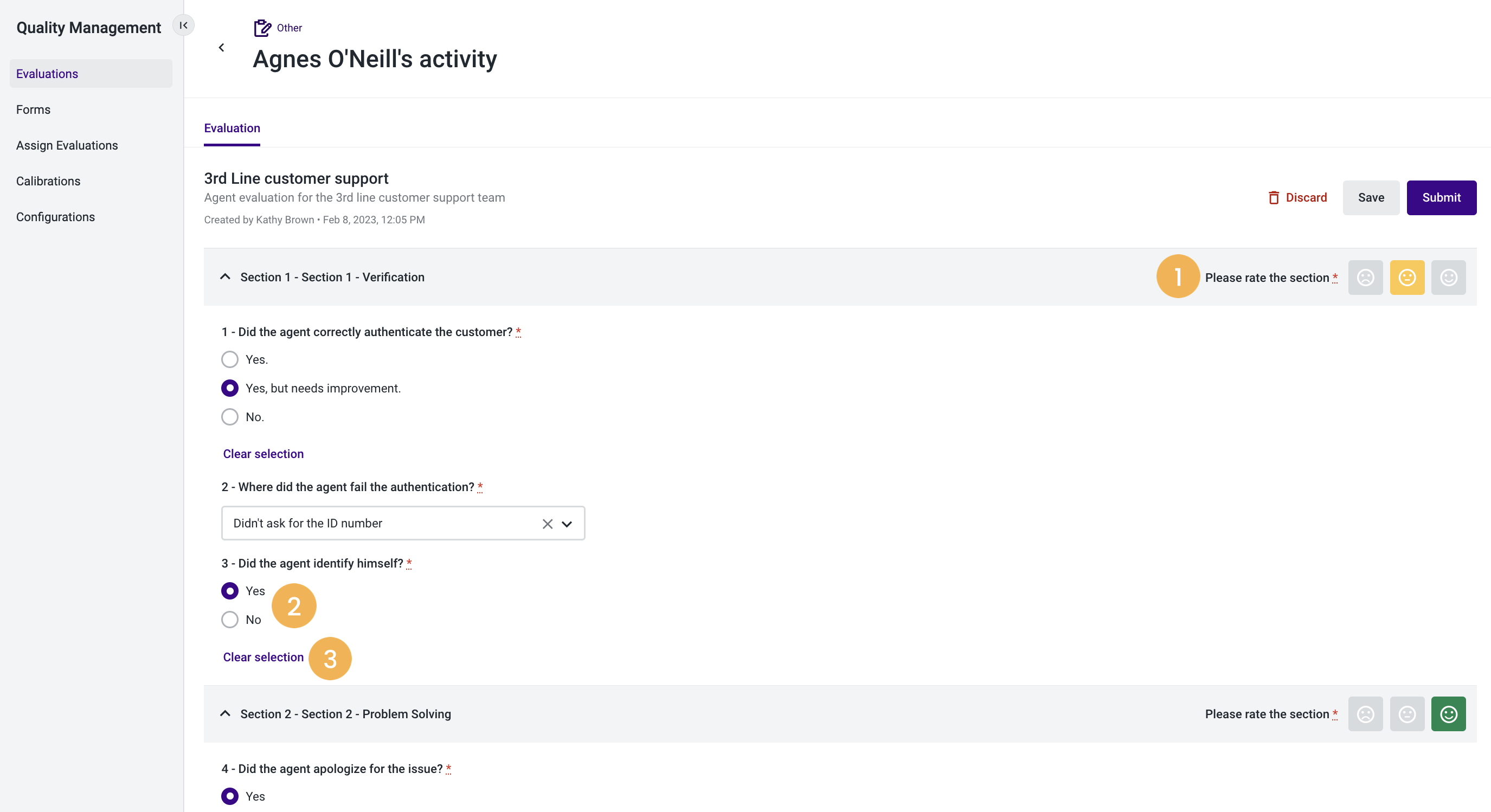The width and height of the screenshot is (1491, 812).
Task: Collapse Section 1 - Verification
Action: [225, 277]
